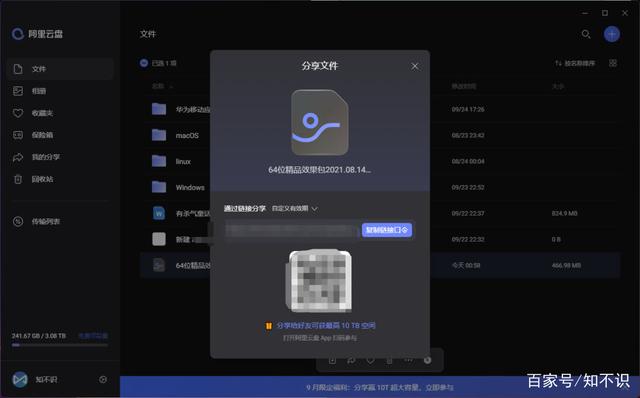Click the QR code image
Image resolution: width=640 pixels, height=398 pixels.
pos(320,281)
